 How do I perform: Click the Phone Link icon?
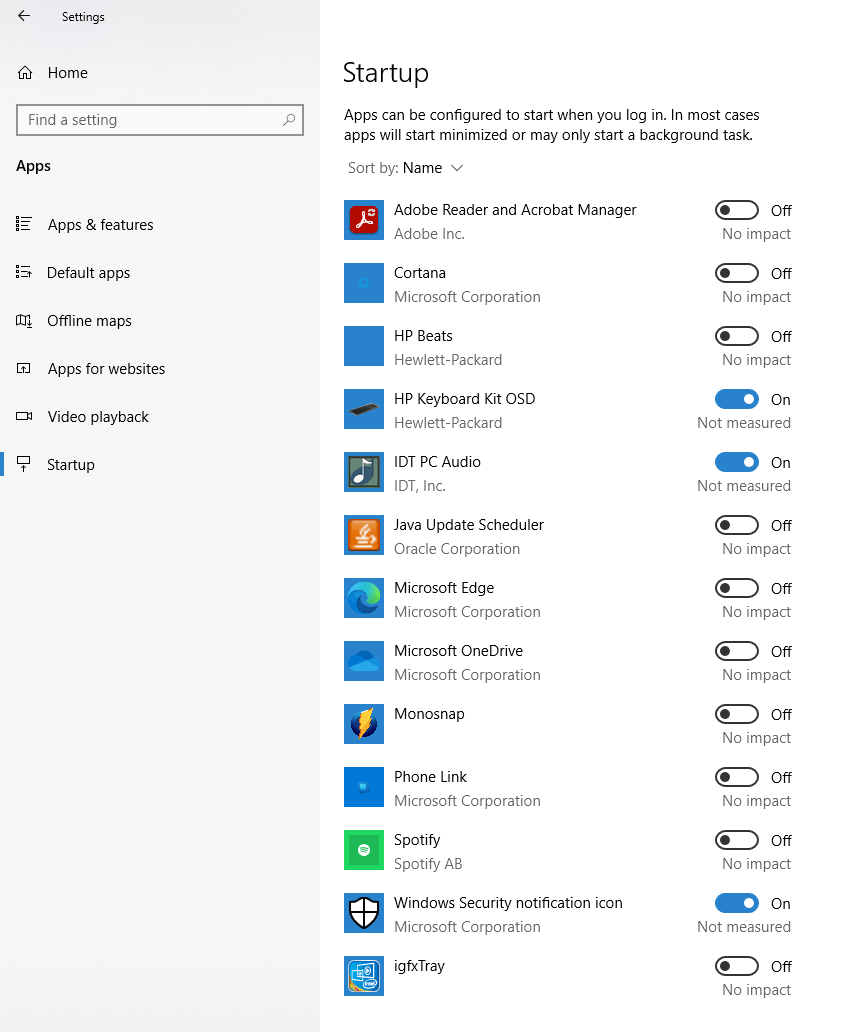coord(363,787)
